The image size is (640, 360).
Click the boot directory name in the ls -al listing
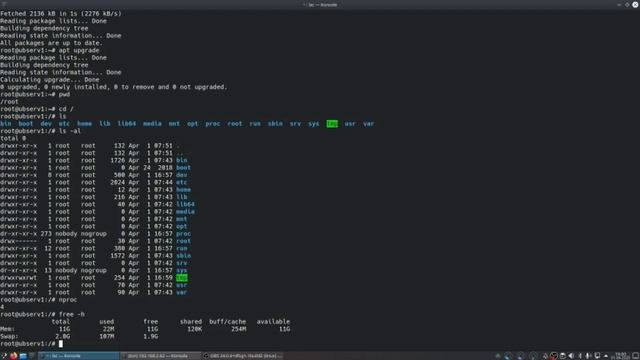tap(183, 167)
